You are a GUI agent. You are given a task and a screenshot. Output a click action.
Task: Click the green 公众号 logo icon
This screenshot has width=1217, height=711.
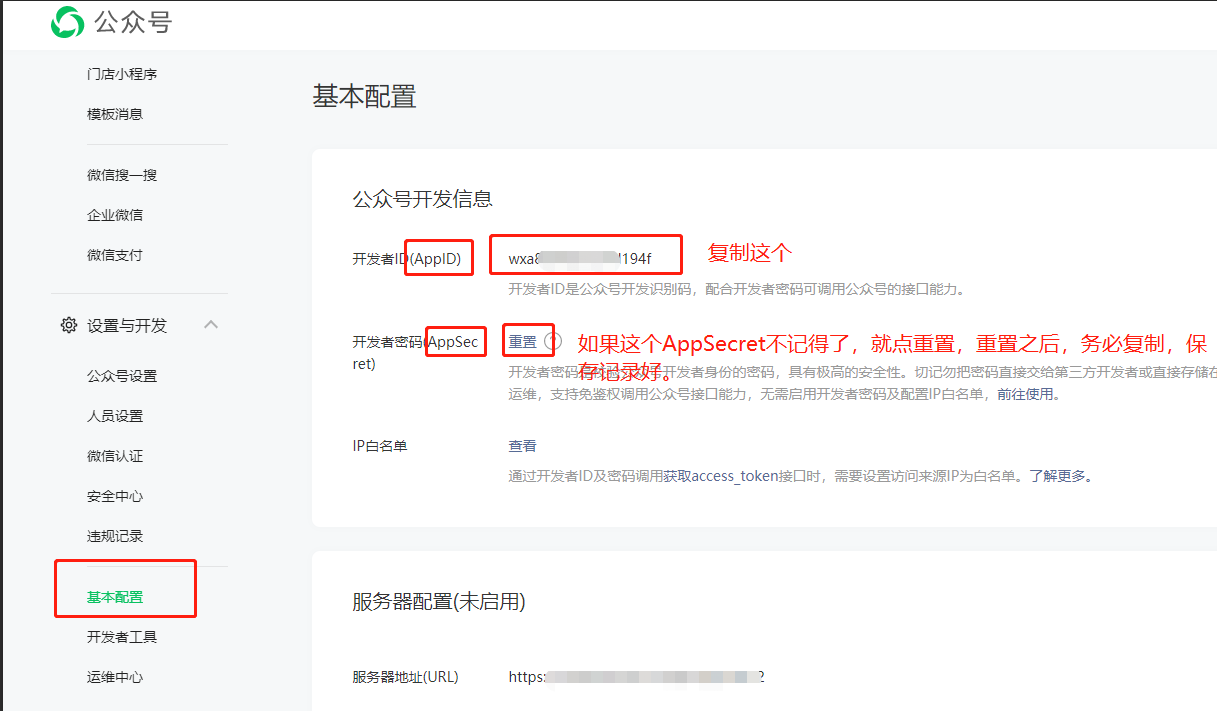pos(68,22)
